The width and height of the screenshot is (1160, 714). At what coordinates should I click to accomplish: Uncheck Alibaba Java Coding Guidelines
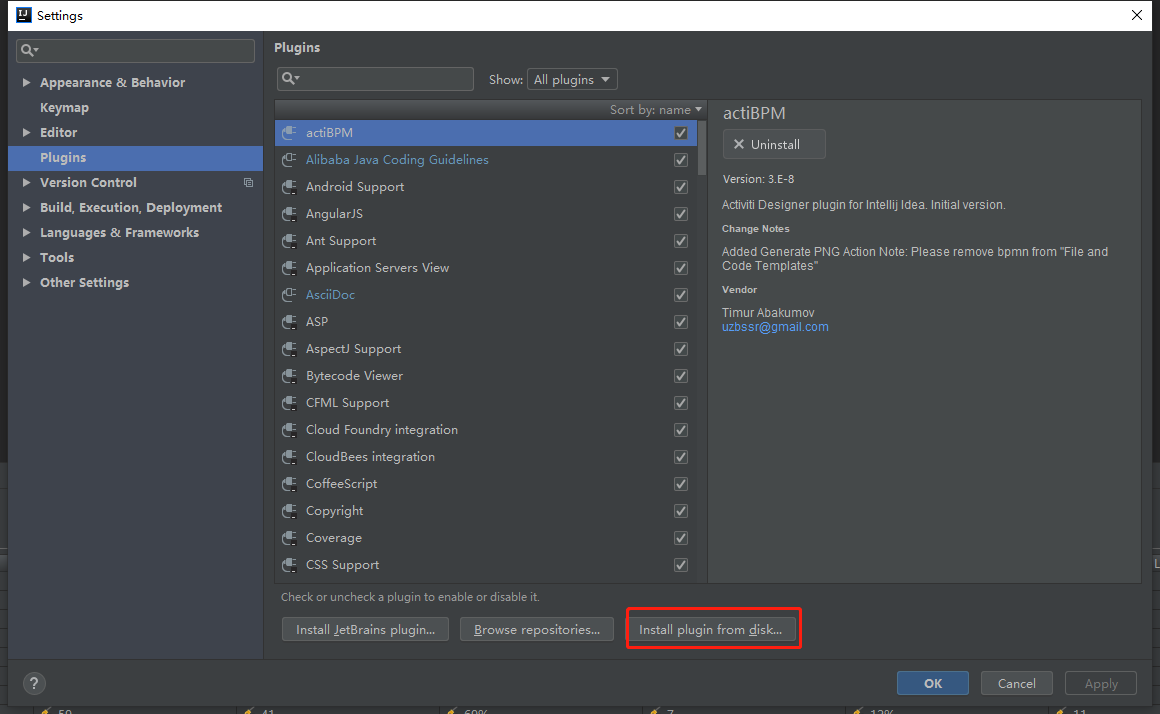[681, 160]
